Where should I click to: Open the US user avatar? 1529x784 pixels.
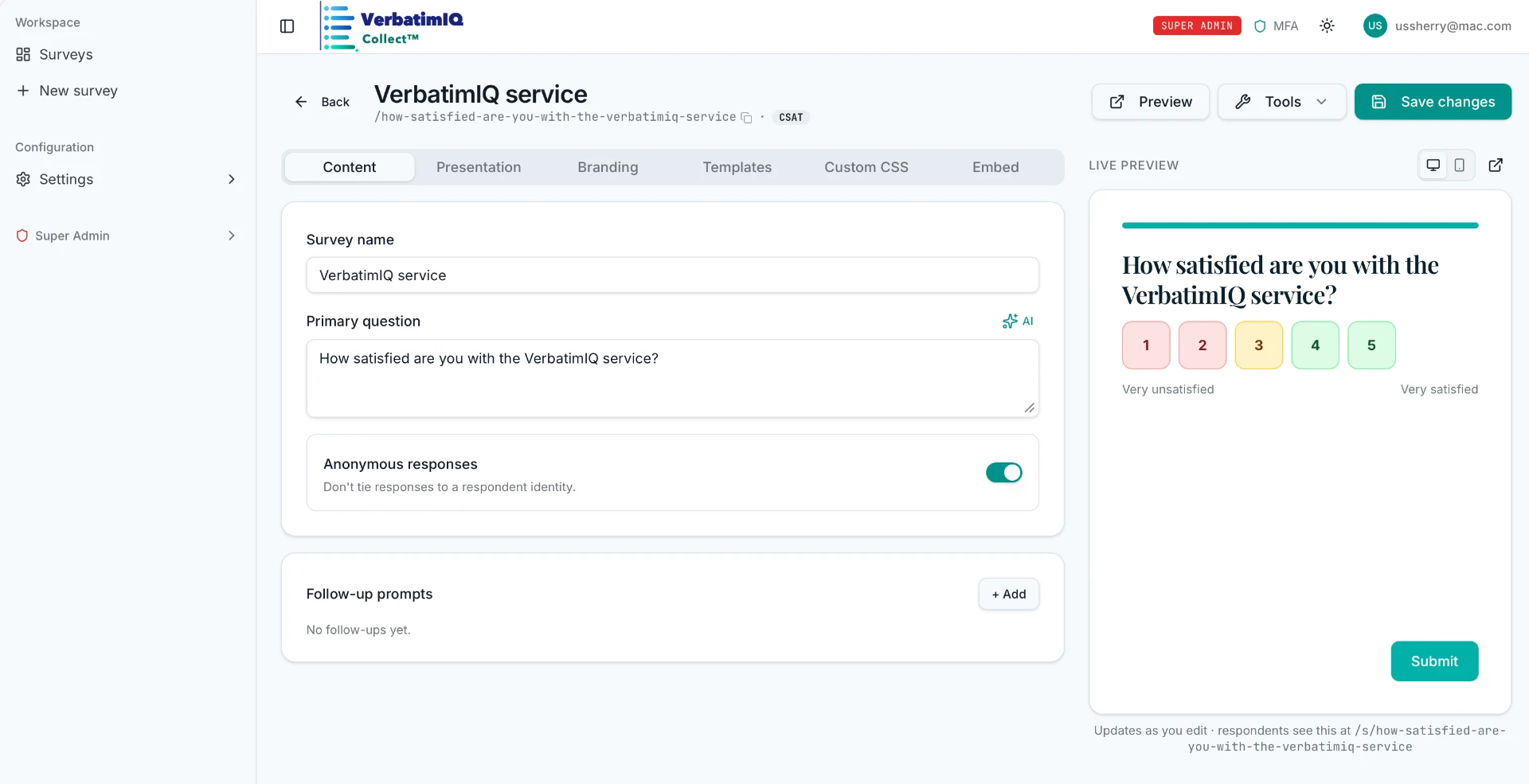coord(1375,26)
